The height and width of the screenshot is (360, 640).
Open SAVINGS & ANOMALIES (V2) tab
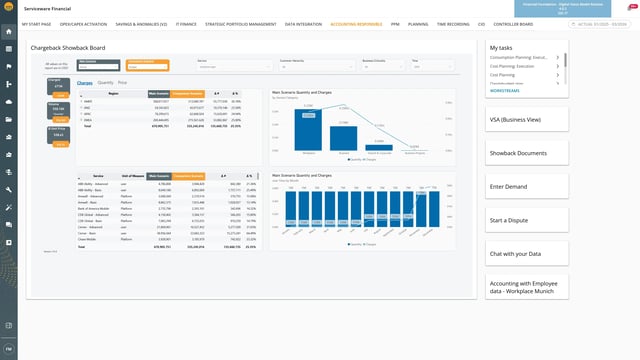tap(141, 24)
